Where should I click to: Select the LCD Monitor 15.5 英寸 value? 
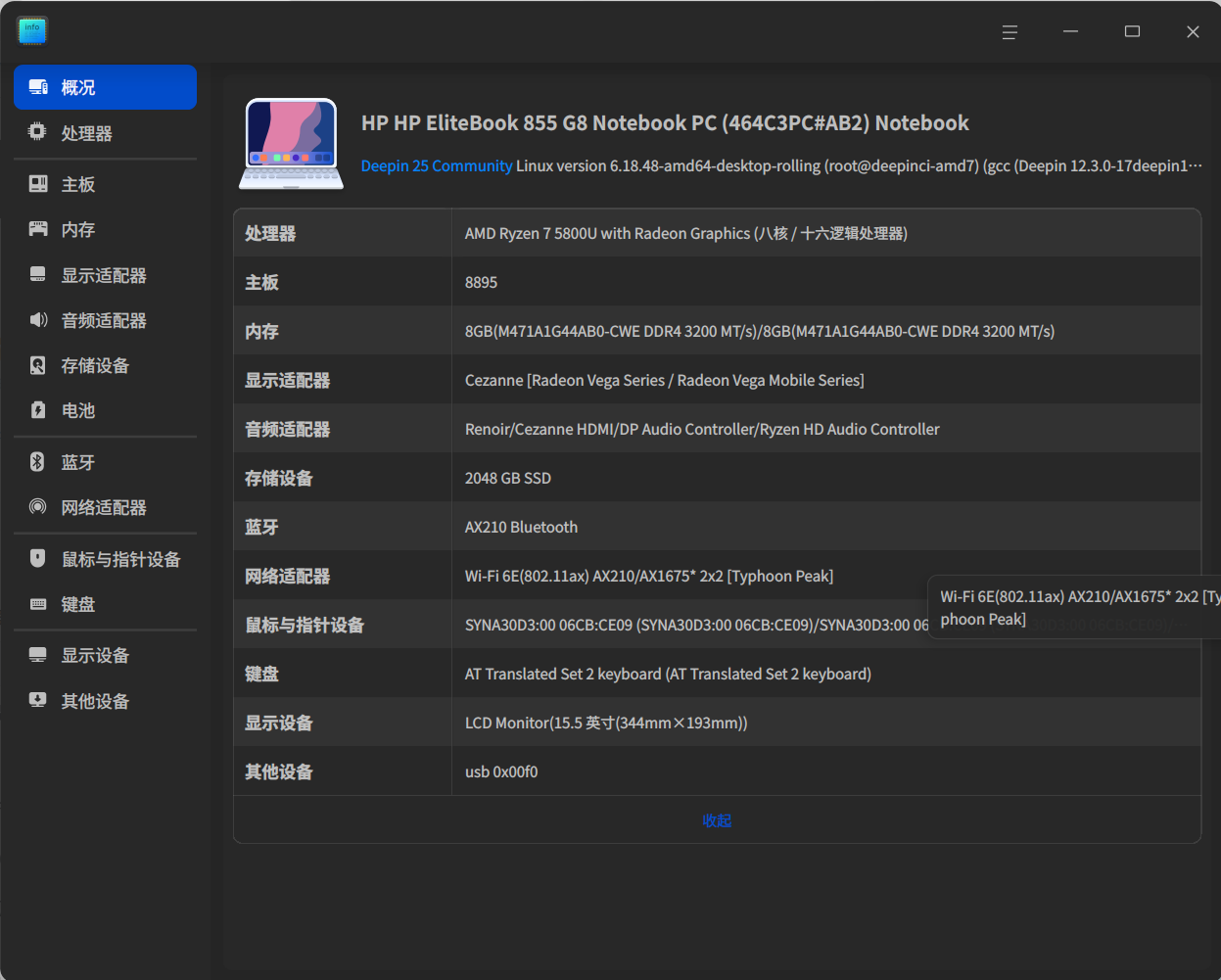[606, 723]
